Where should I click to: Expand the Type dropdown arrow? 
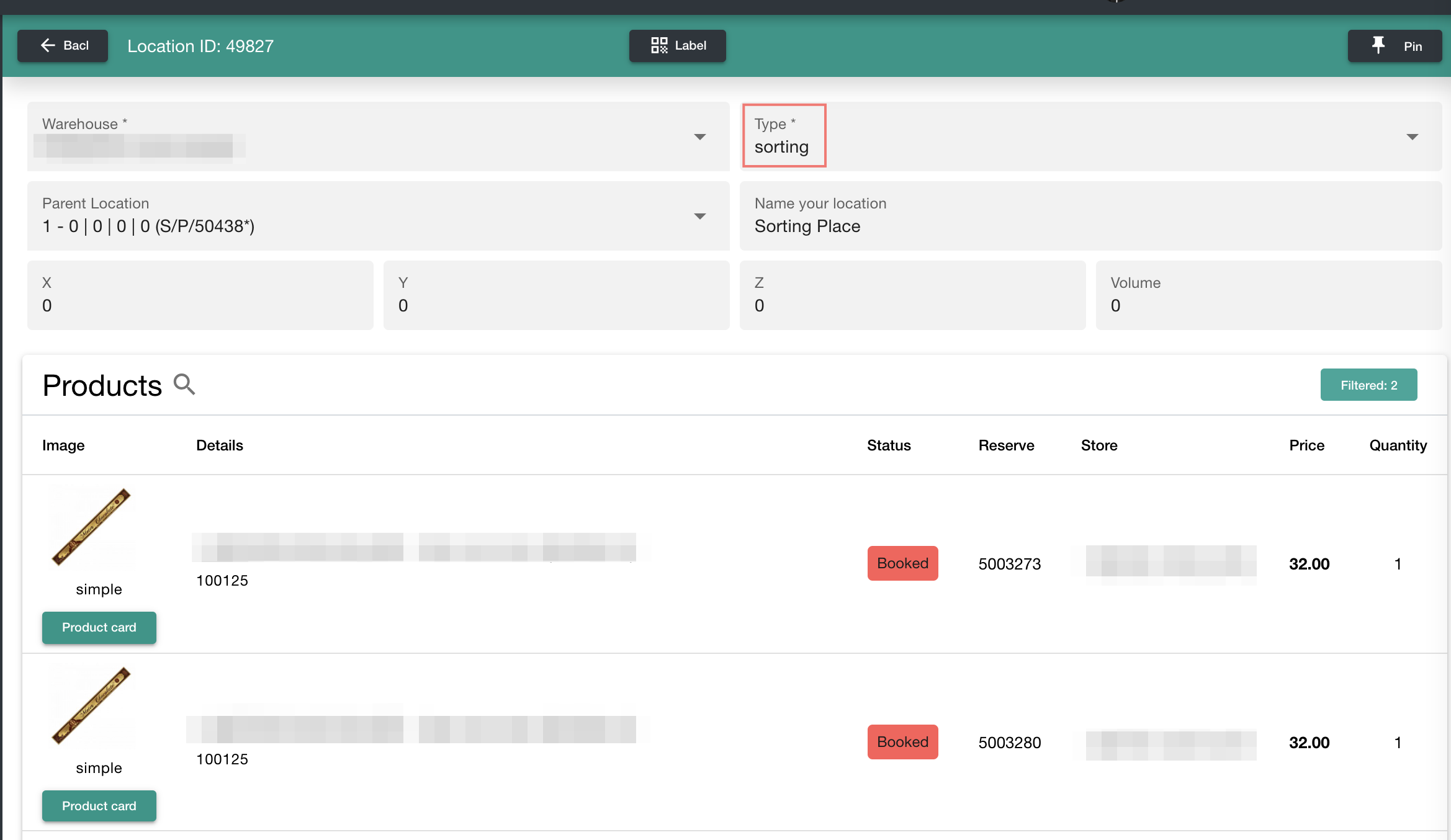[1412, 137]
